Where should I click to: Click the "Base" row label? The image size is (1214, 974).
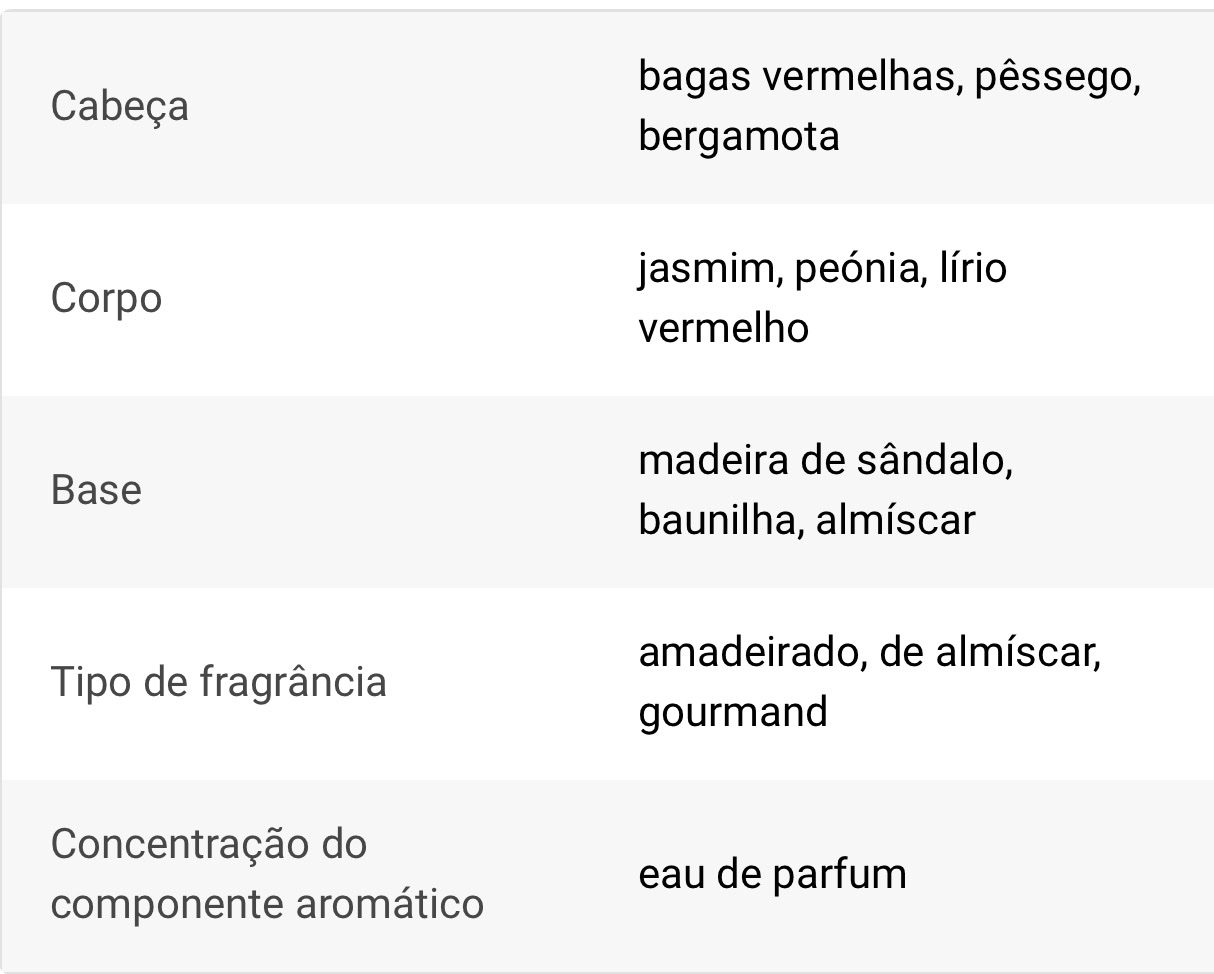click(x=96, y=490)
